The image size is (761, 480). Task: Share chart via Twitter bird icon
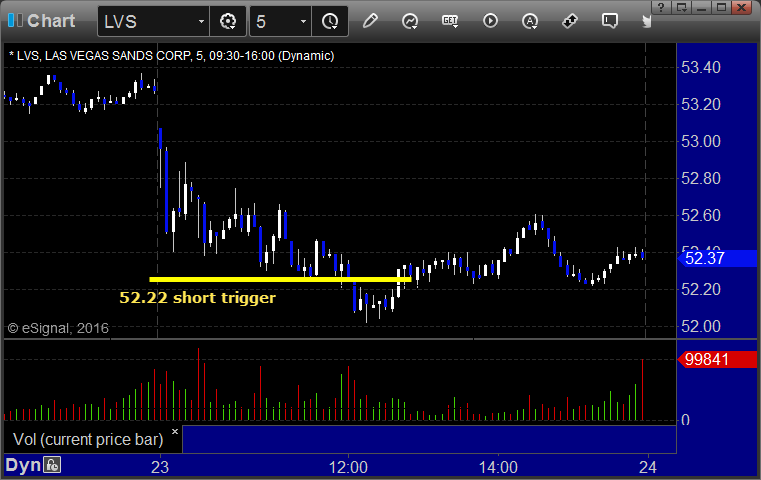(x=646, y=21)
